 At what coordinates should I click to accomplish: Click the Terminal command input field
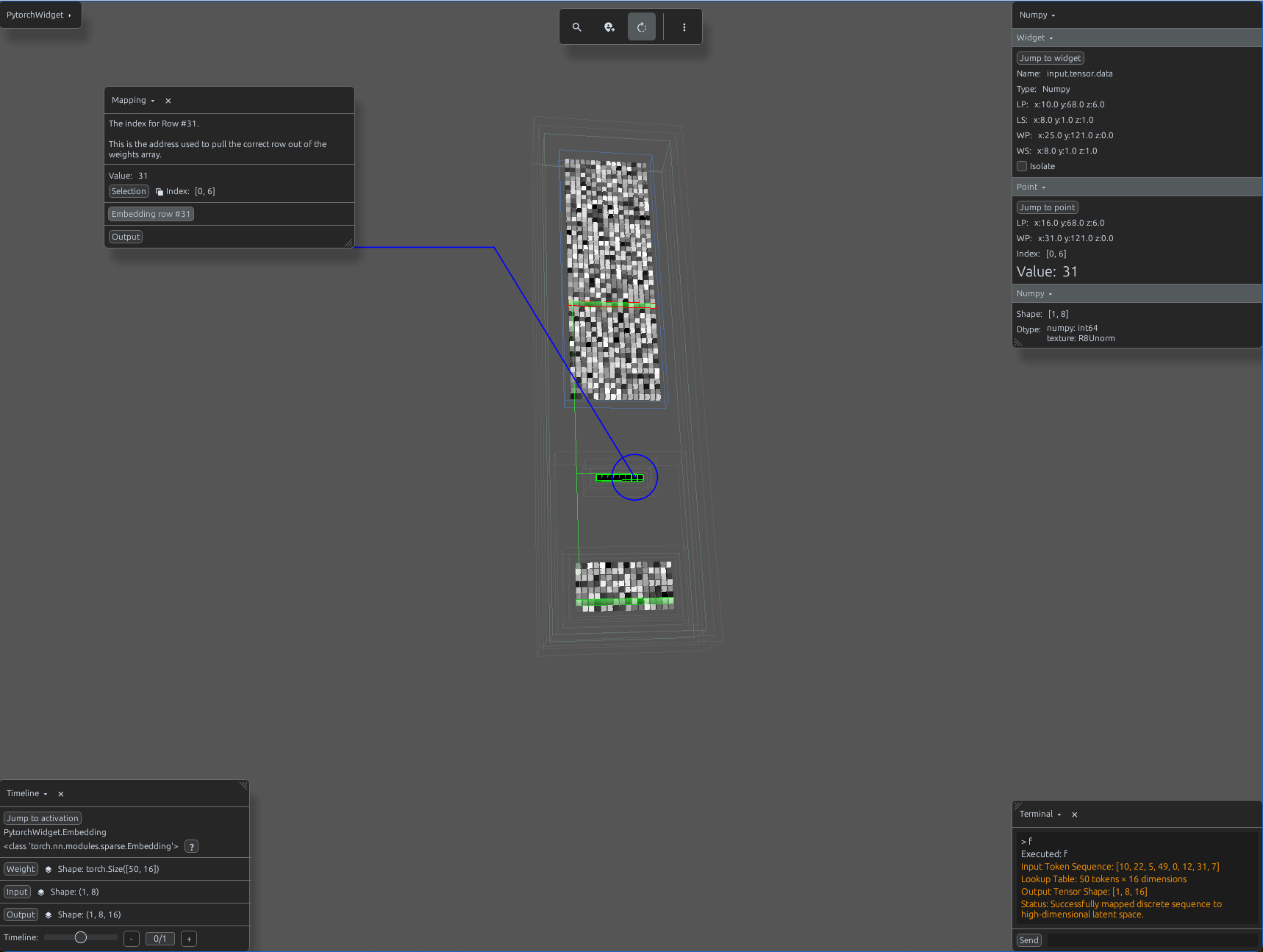point(1152,940)
